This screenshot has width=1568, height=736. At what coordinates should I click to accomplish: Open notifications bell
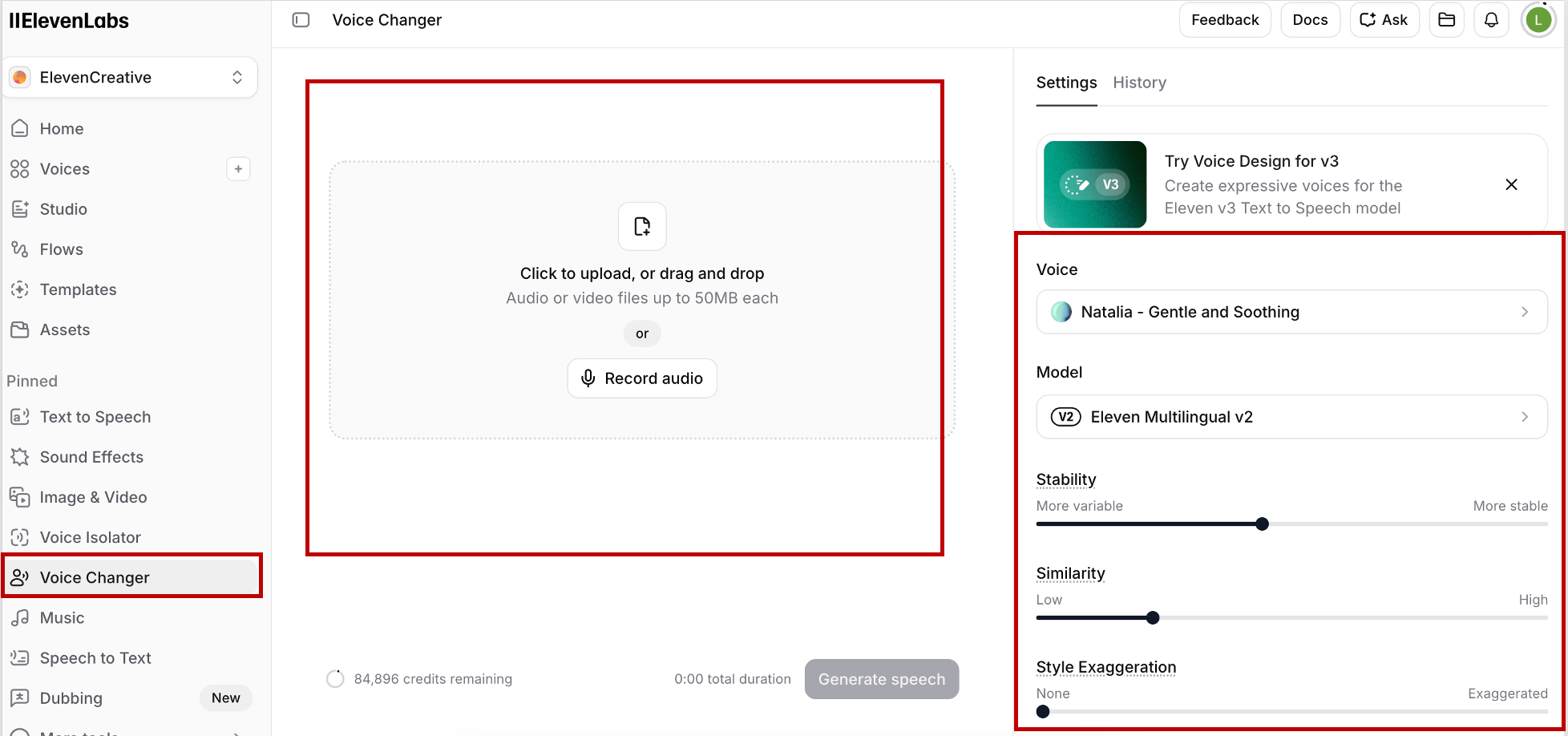pyautogui.click(x=1491, y=20)
